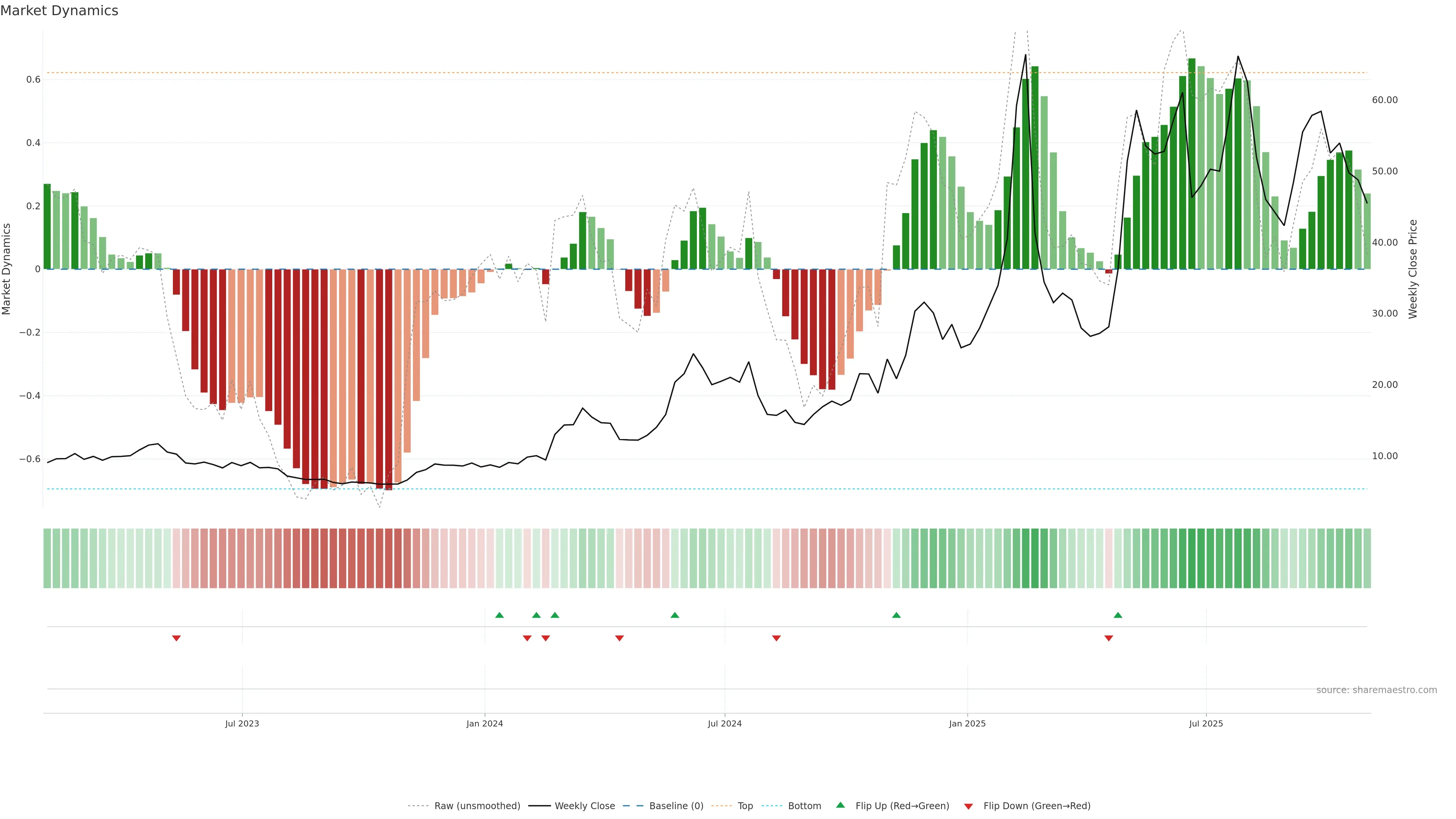
Task: Click the first green flip-up marker after Jan 2024
Action: coord(499,615)
